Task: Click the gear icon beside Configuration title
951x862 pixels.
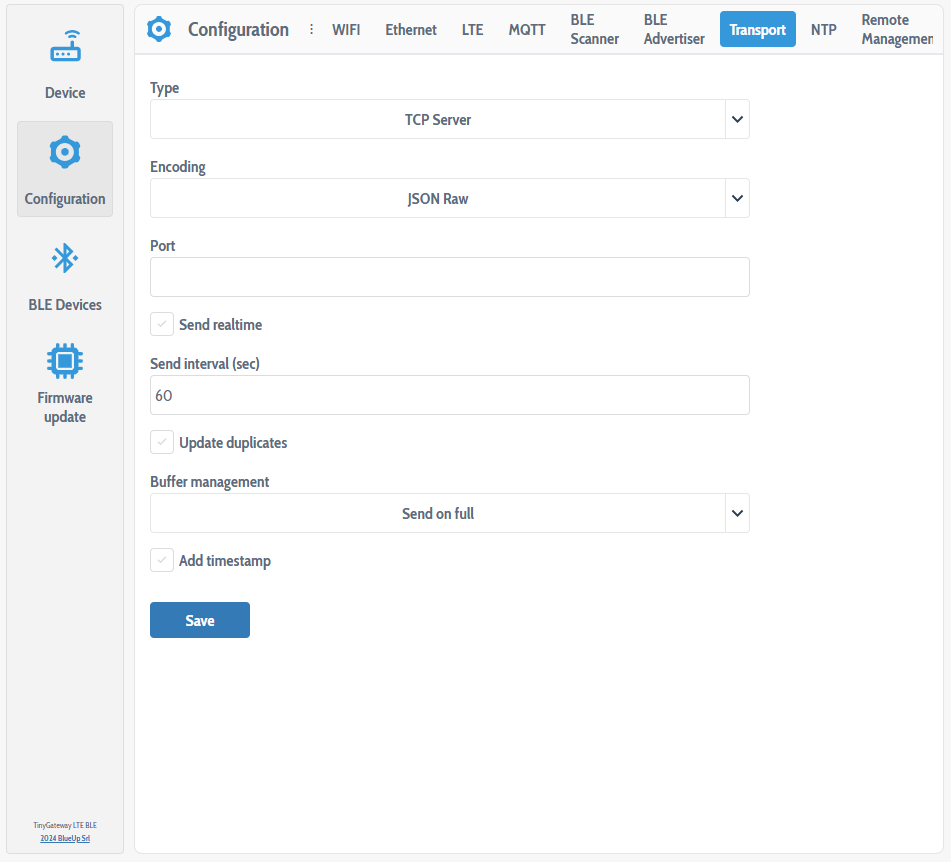Action: pos(159,30)
